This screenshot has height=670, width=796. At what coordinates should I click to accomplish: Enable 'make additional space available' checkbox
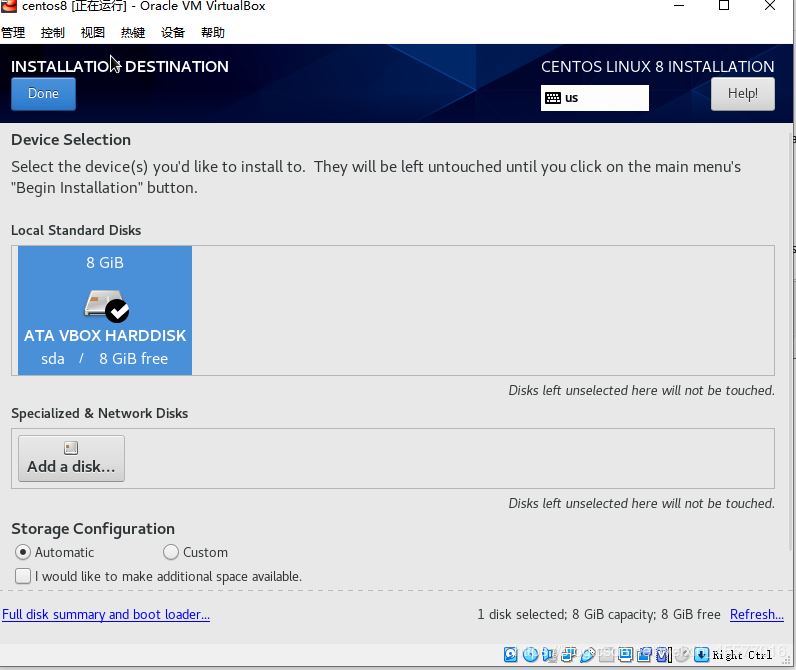23,576
